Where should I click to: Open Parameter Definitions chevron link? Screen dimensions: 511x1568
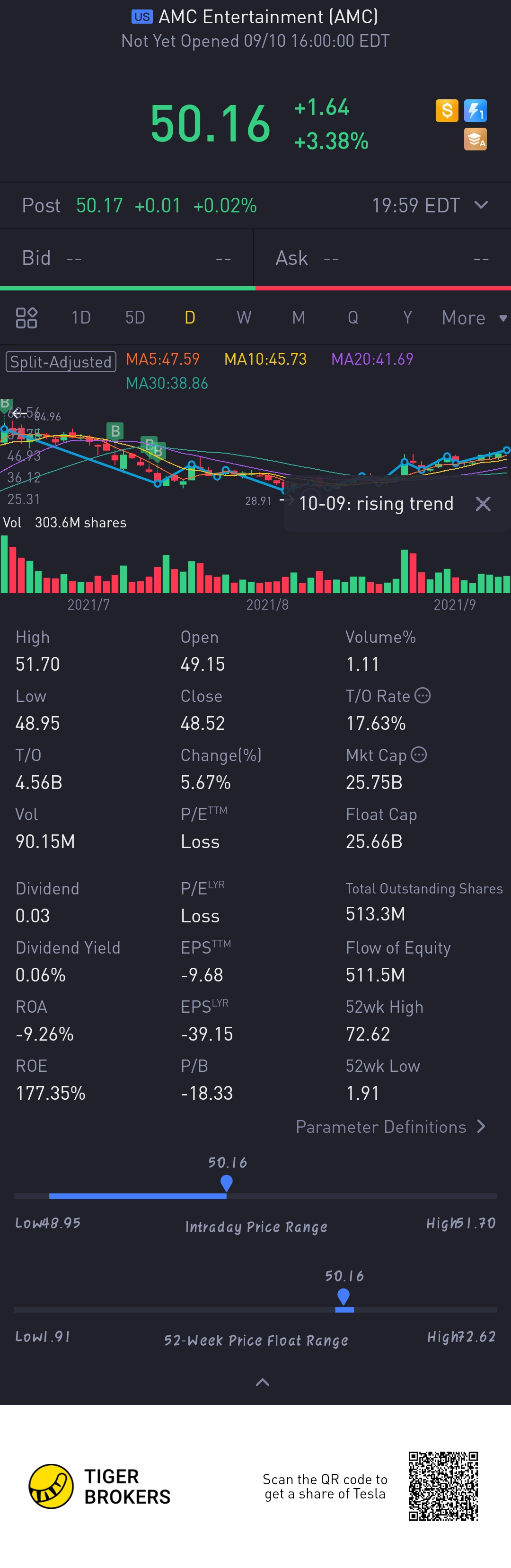pos(390,1127)
